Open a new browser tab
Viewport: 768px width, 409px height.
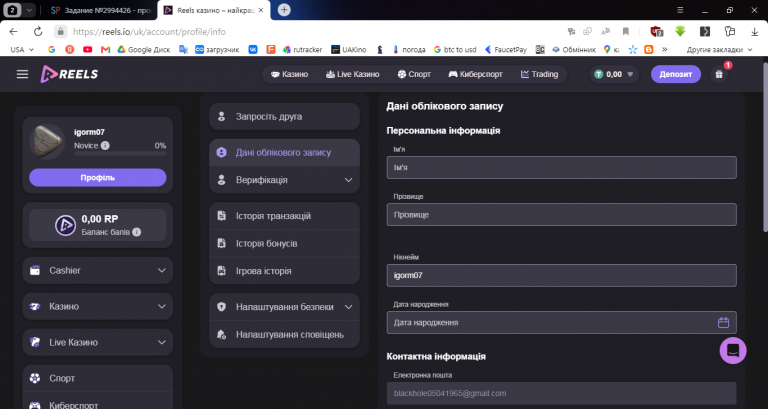pos(284,10)
